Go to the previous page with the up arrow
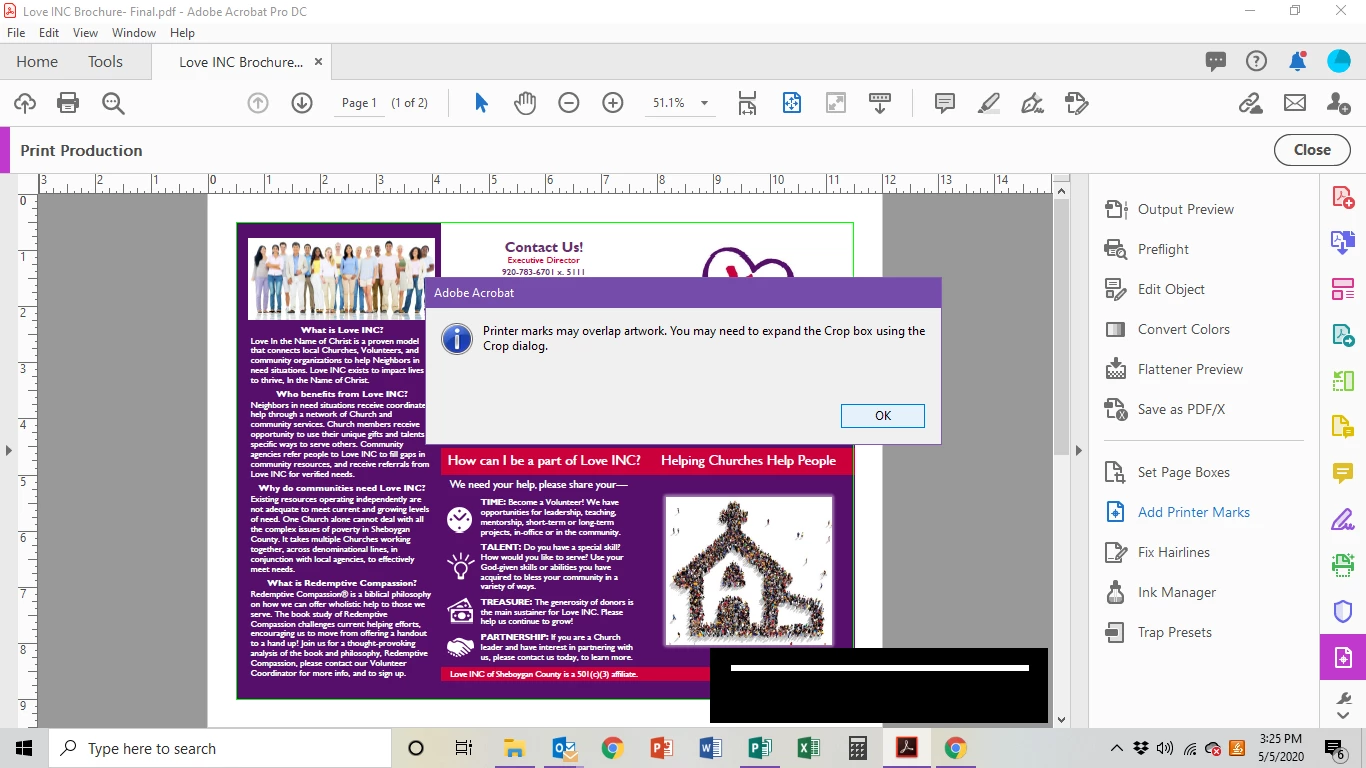The height and width of the screenshot is (768, 1366). pyautogui.click(x=258, y=103)
